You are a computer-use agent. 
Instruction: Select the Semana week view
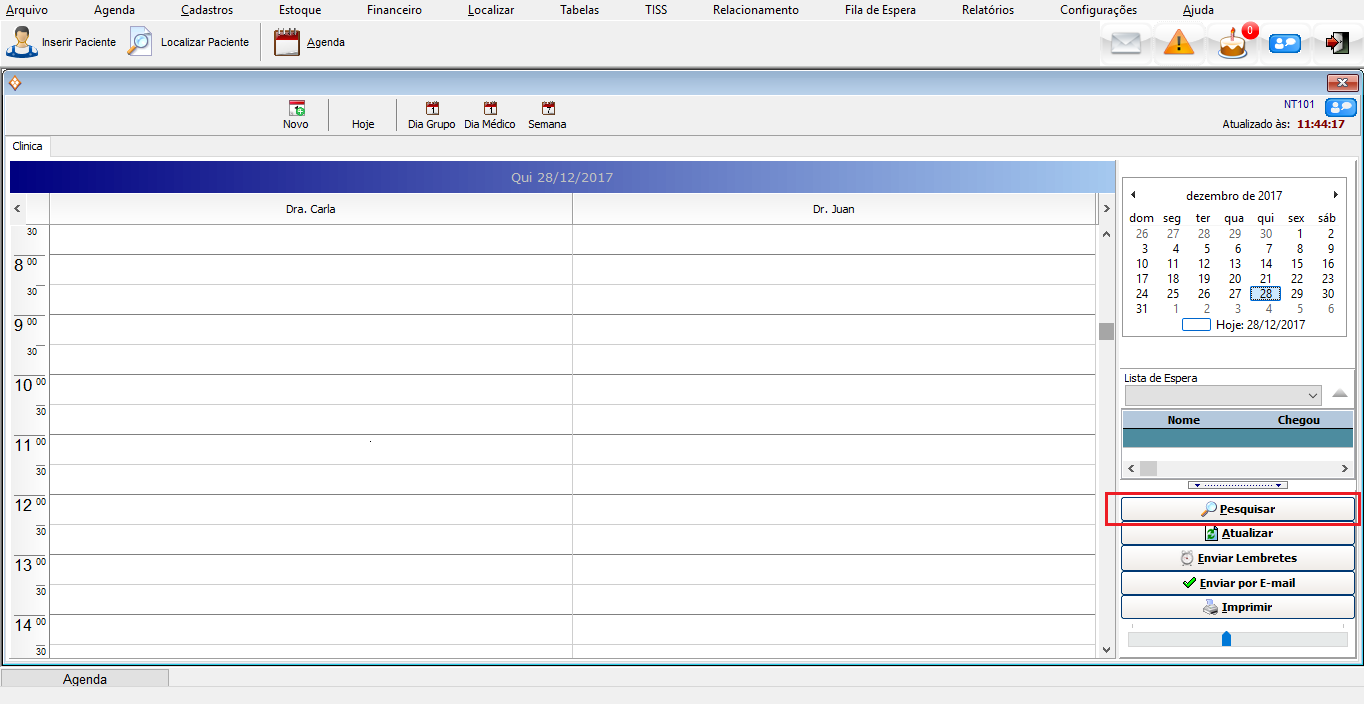click(x=547, y=109)
